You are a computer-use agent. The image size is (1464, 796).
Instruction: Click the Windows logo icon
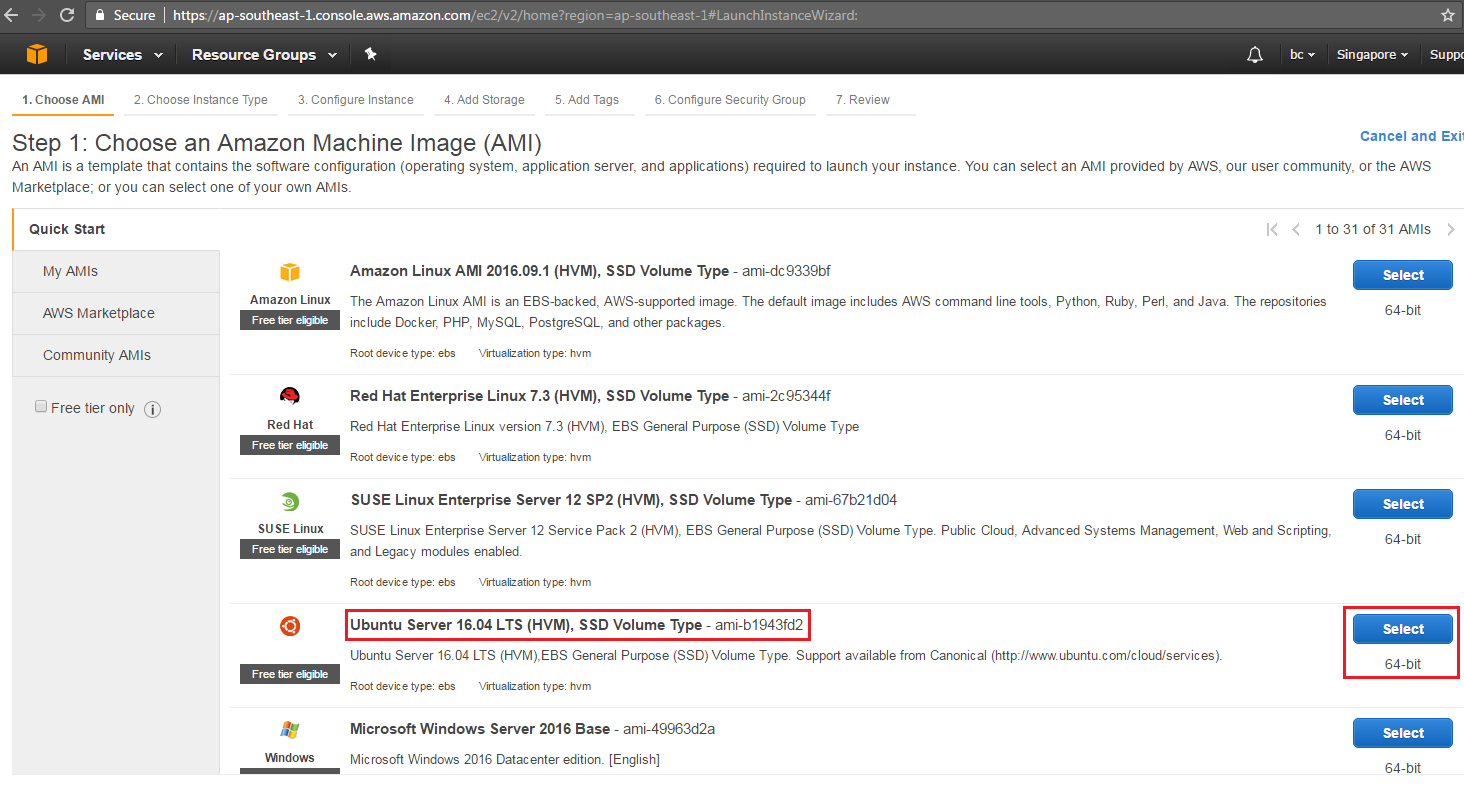(x=289, y=729)
